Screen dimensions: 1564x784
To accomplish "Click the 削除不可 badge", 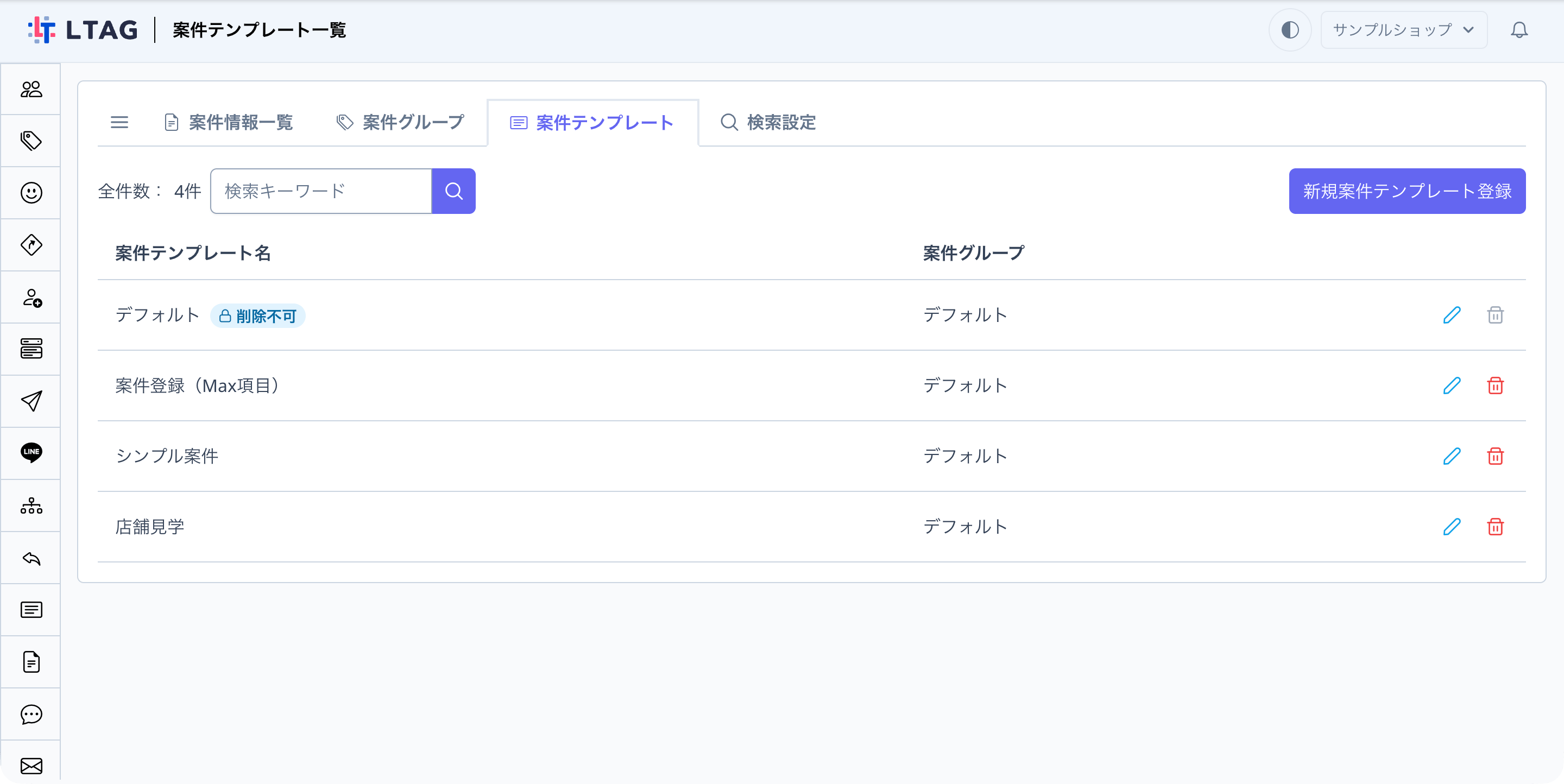I will [257, 316].
